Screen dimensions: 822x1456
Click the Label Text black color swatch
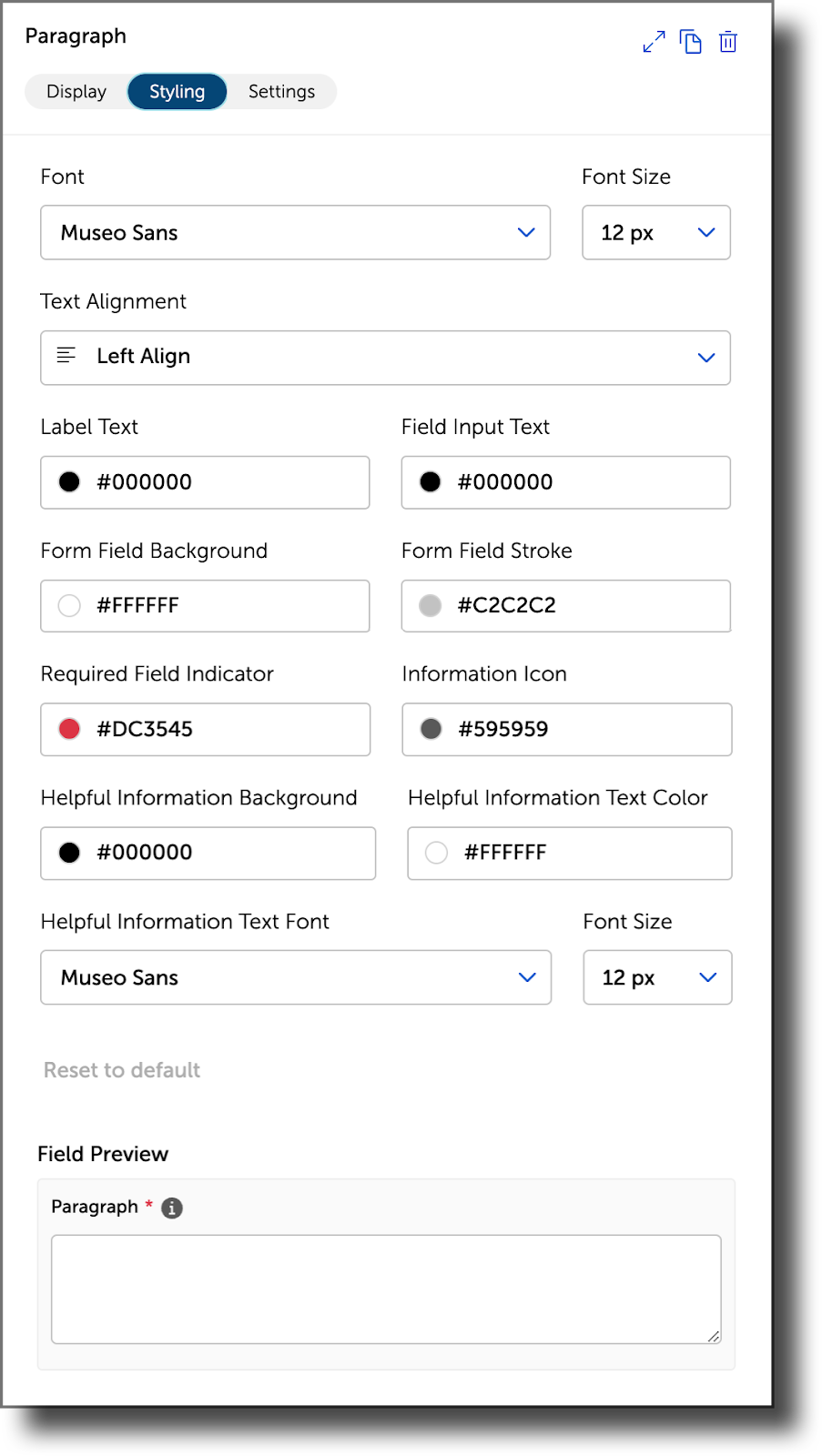(69, 482)
